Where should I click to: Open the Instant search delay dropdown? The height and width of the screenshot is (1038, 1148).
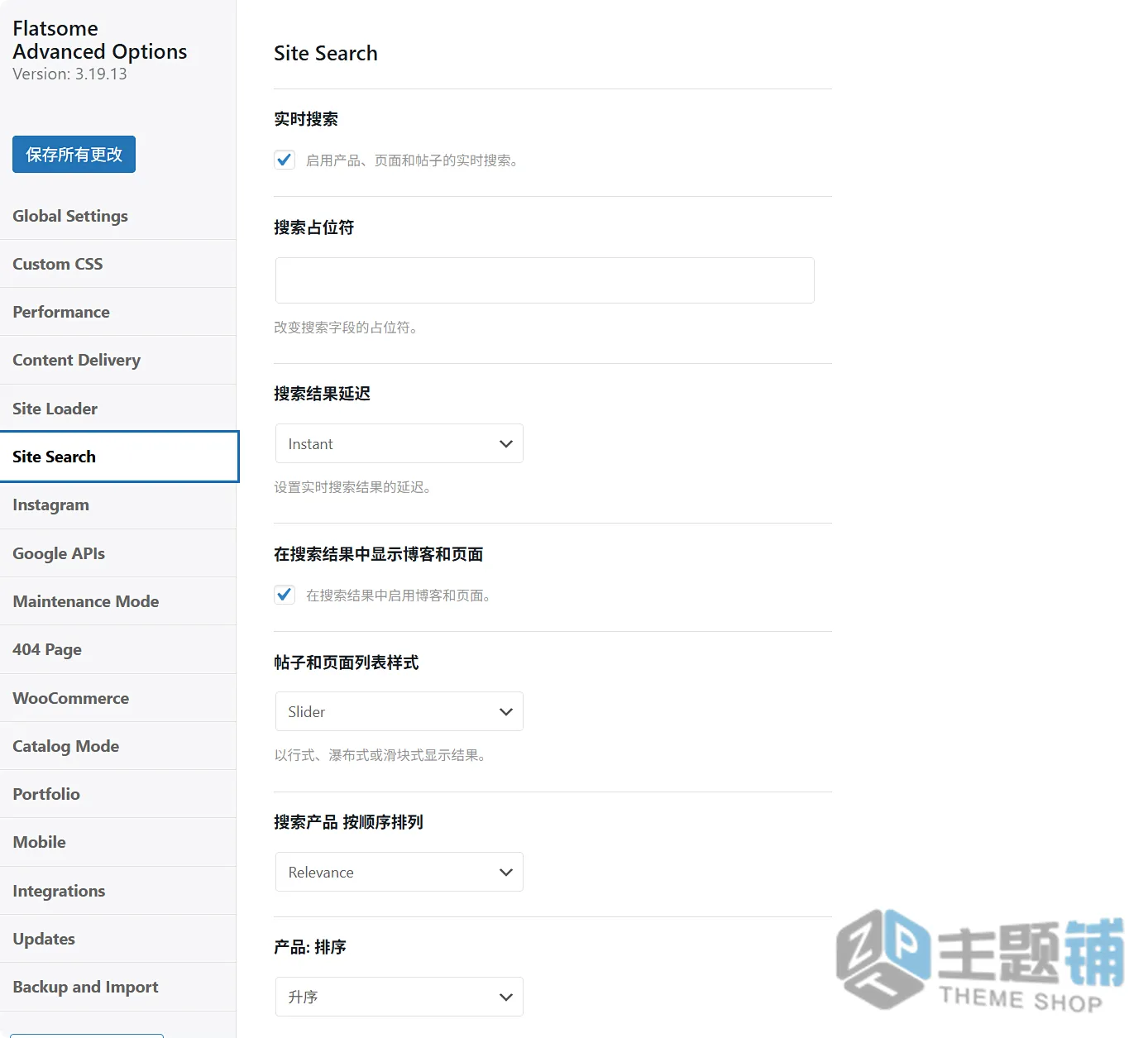(399, 443)
